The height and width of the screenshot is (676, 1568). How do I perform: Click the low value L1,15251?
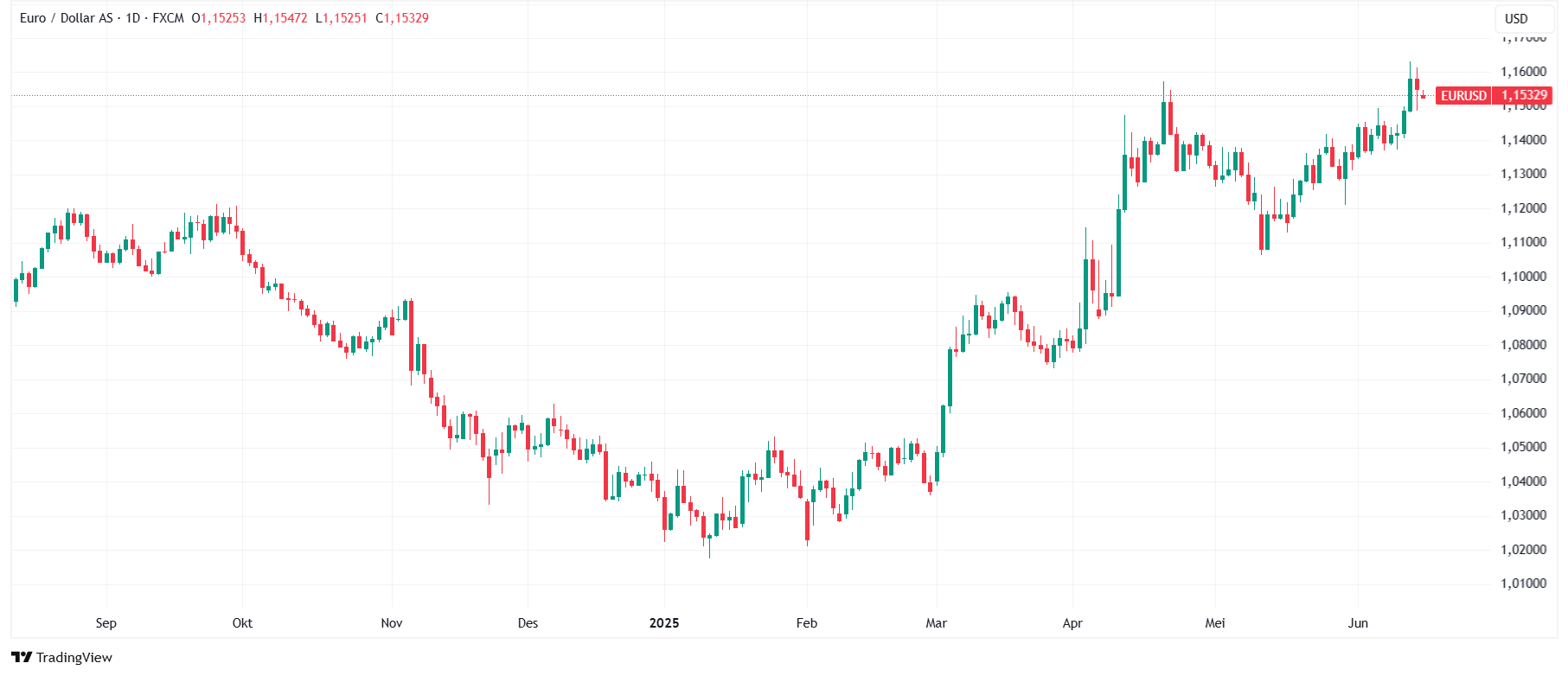(x=342, y=18)
